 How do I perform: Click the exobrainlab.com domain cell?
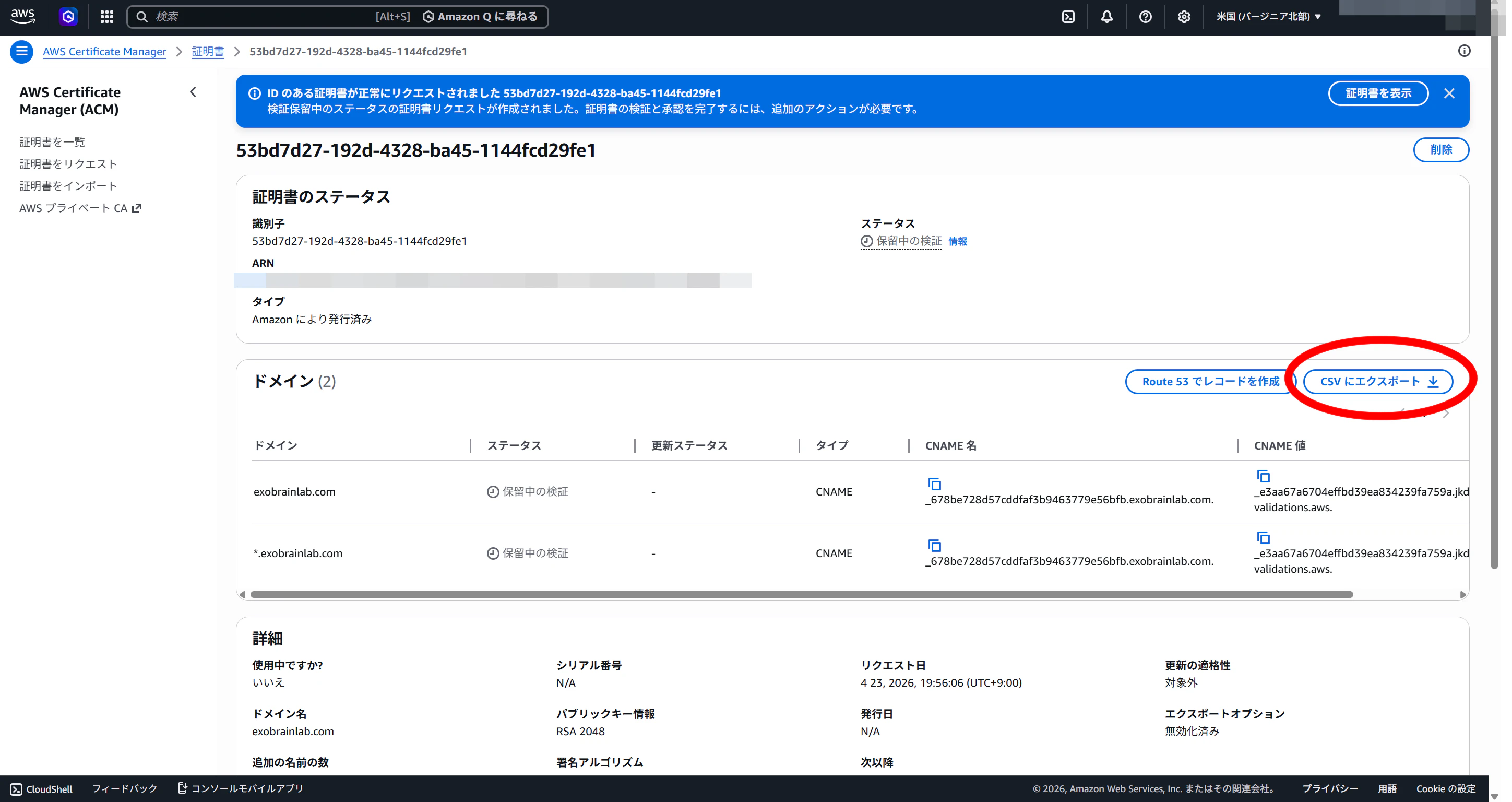(x=294, y=492)
